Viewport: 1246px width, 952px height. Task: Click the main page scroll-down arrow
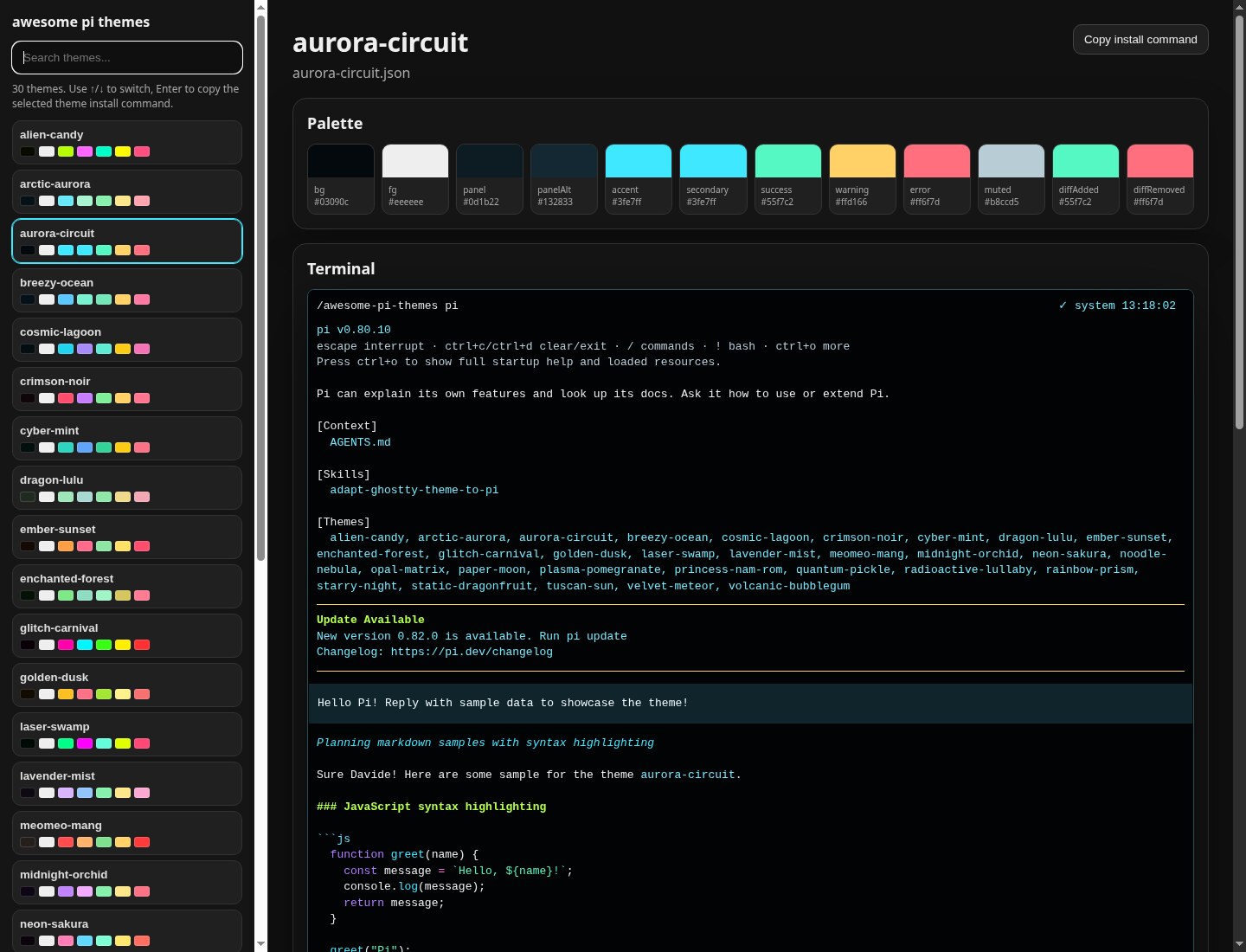point(1239,943)
